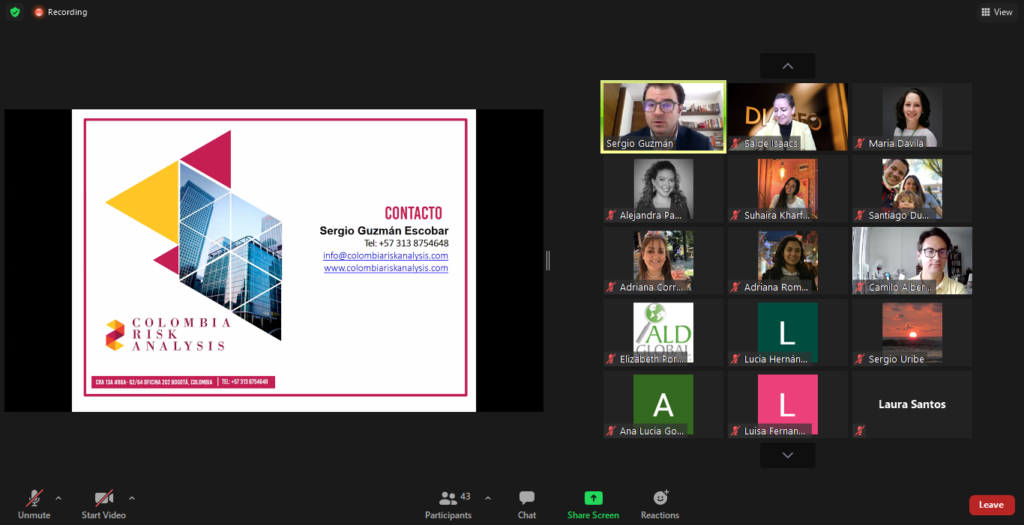This screenshot has height=525, width=1024.
Task: Expand video options arrow beside Start Video
Action: (131, 497)
